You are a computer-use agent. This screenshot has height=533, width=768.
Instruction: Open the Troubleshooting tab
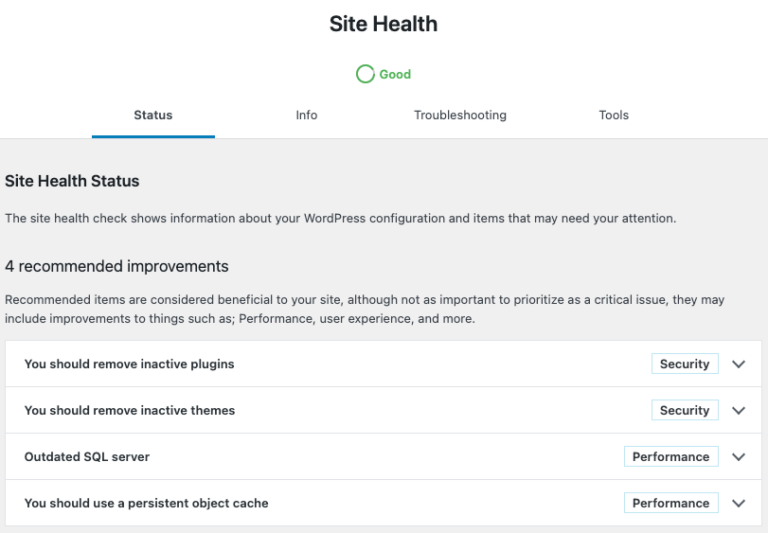point(460,115)
